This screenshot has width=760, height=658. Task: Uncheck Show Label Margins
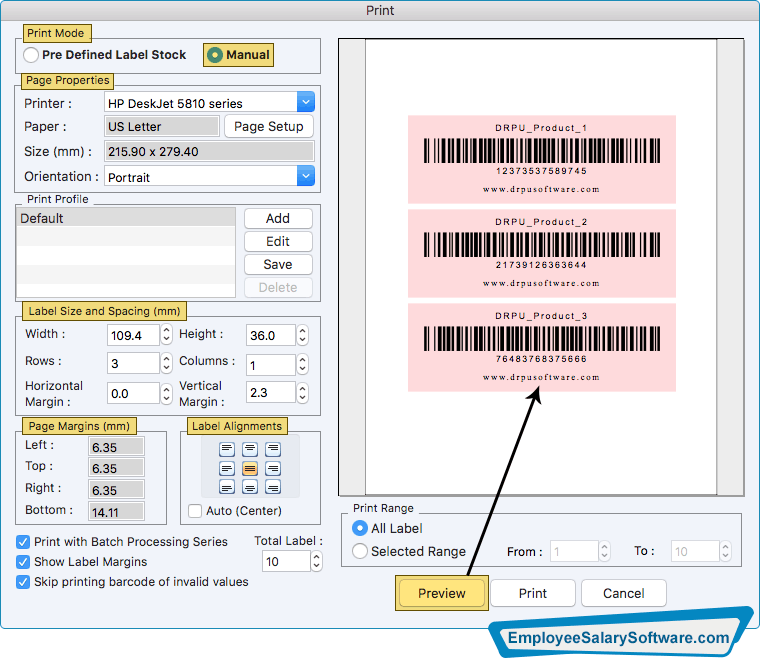click(23, 562)
